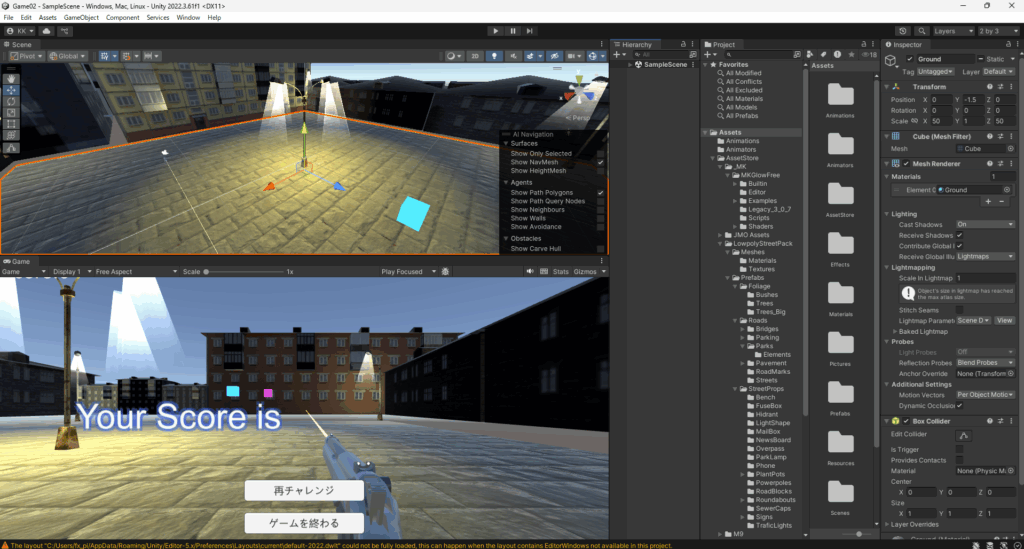Switch to the Inspector tab
Screen dimensions: 1024x549
(908, 45)
